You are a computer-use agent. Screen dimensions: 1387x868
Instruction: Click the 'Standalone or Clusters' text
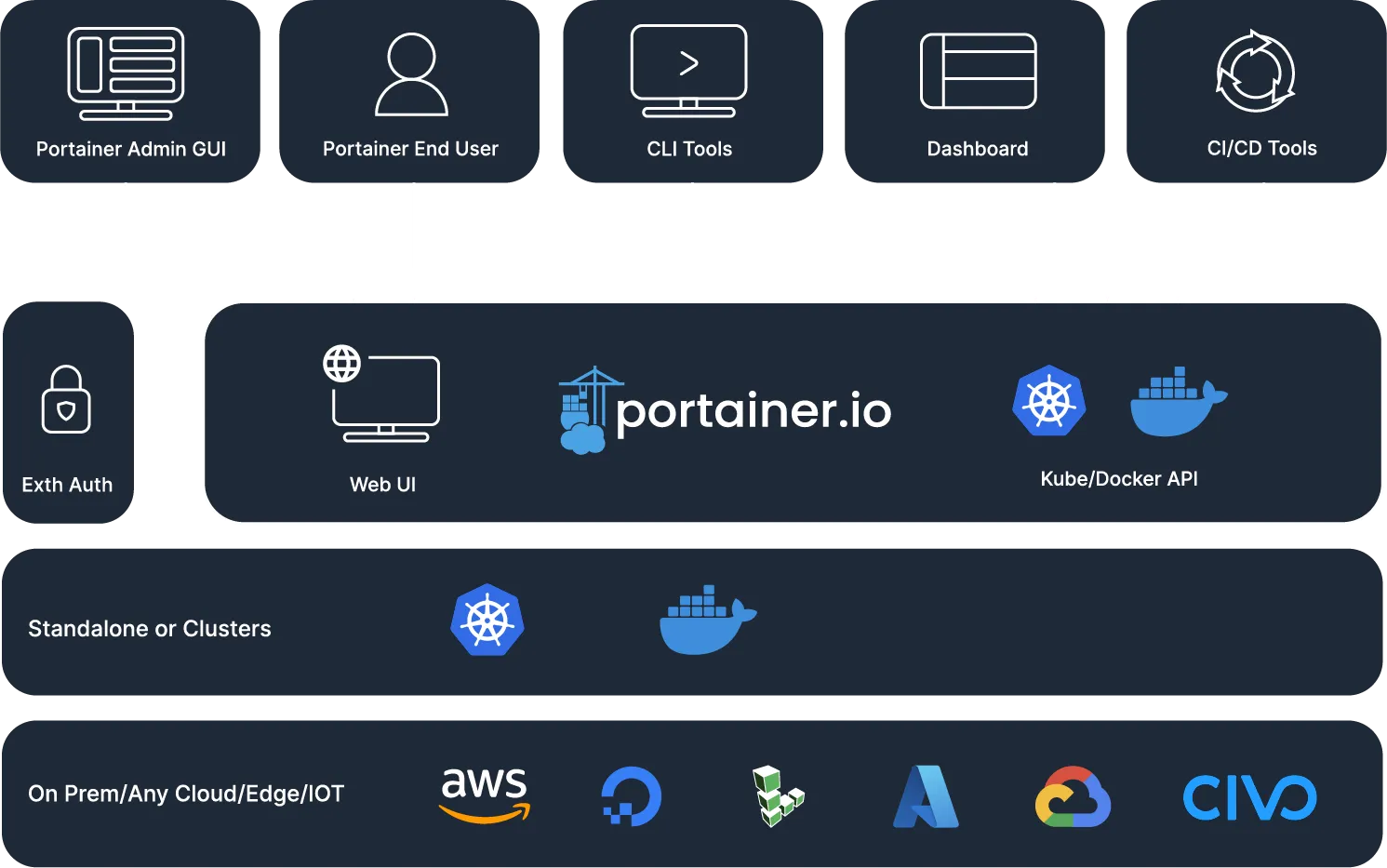150,629
